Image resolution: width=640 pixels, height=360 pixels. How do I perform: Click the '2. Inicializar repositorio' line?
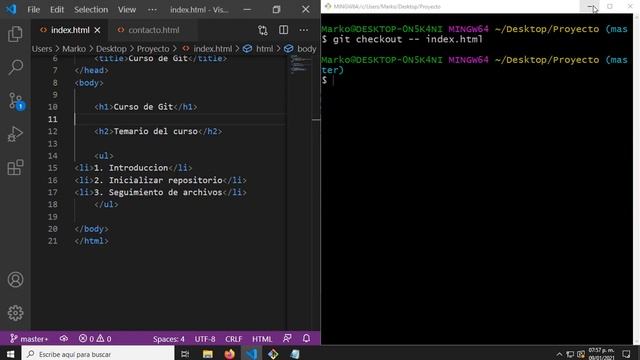click(160, 180)
